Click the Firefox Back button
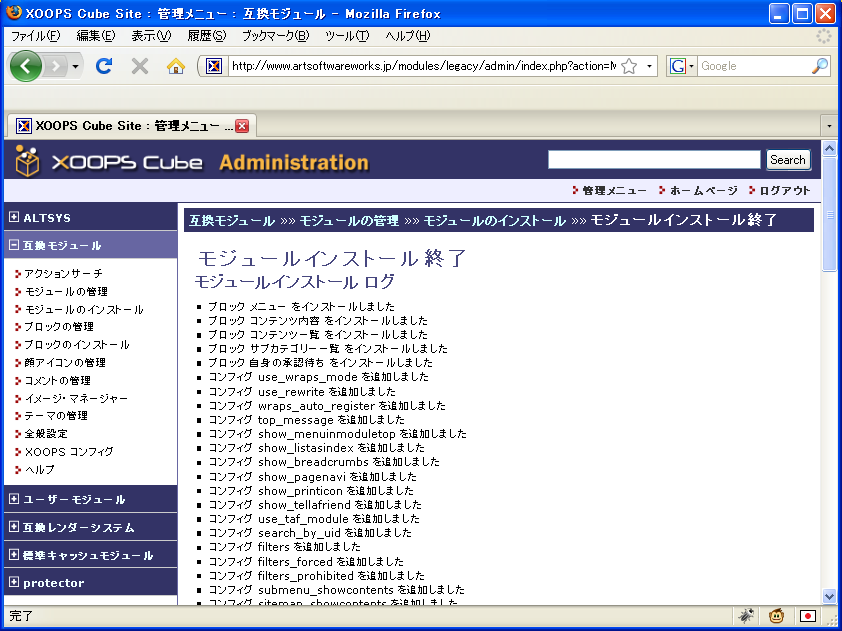 25,66
